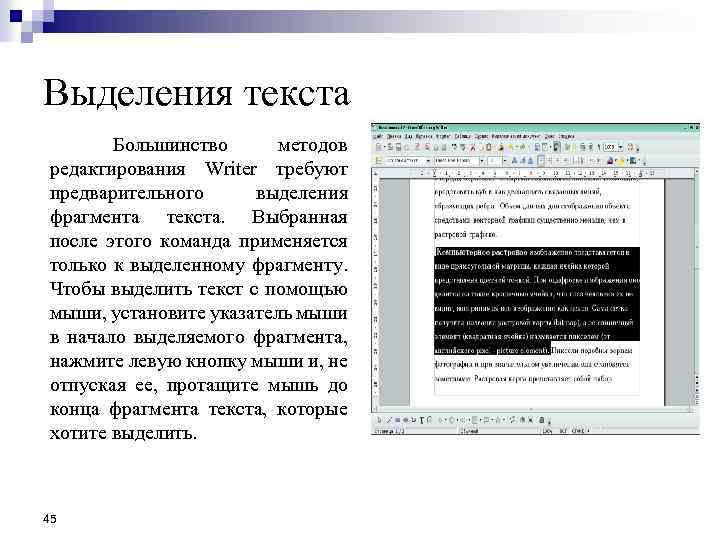The height and width of the screenshot is (540, 720).
Task: Click the Writer vertical scrollbar
Action: pos(697,287)
